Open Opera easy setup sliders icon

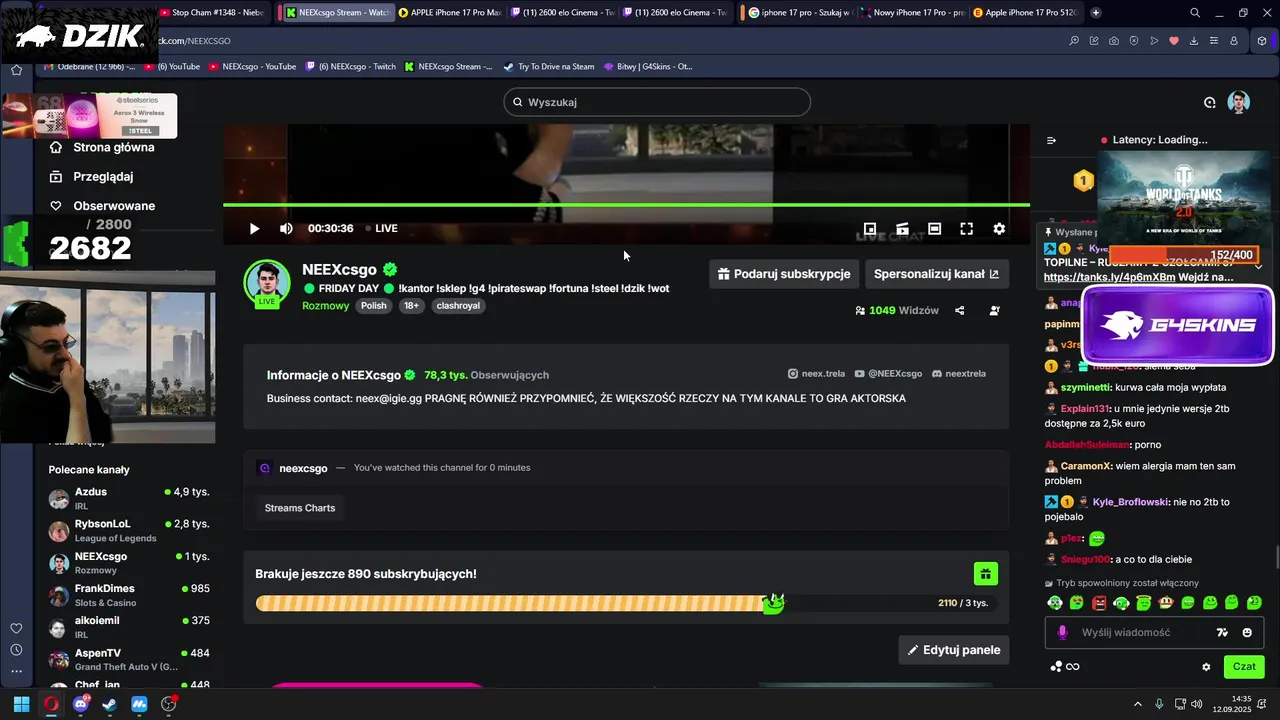(1214, 41)
